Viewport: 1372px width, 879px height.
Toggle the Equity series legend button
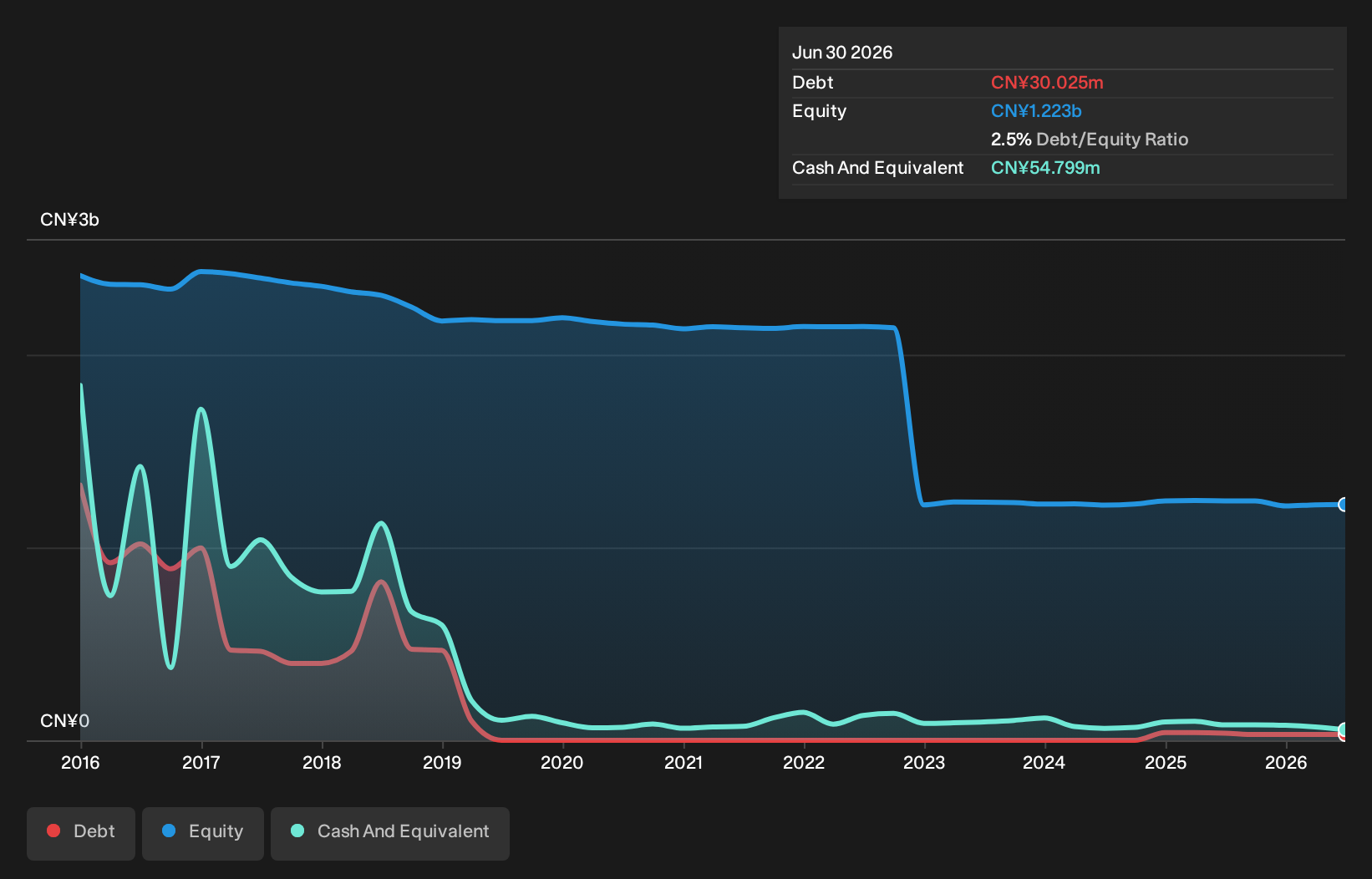tap(203, 833)
